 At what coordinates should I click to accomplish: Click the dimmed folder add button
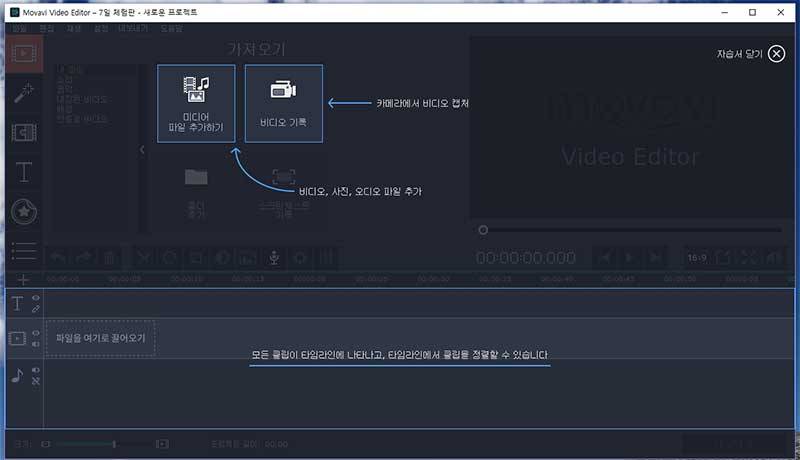point(196,192)
